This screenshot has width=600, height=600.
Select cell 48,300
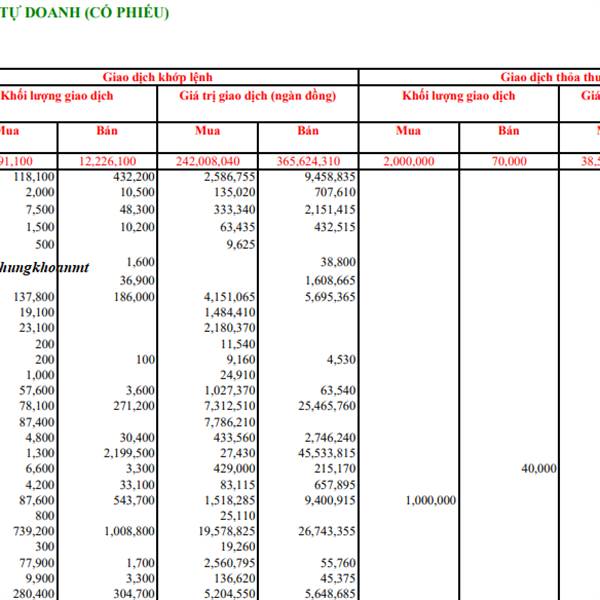point(138,210)
